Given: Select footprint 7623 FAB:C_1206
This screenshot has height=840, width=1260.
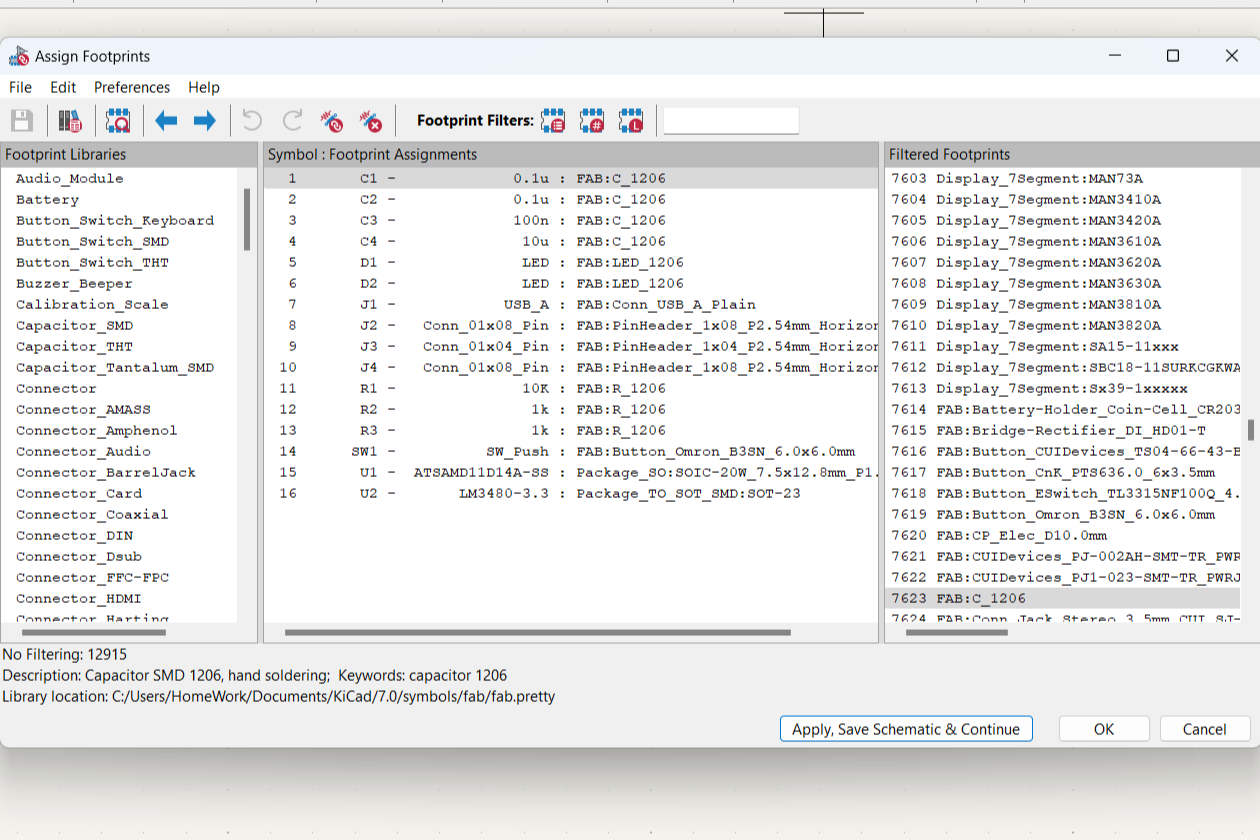Looking at the screenshot, I should pos(1063,598).
